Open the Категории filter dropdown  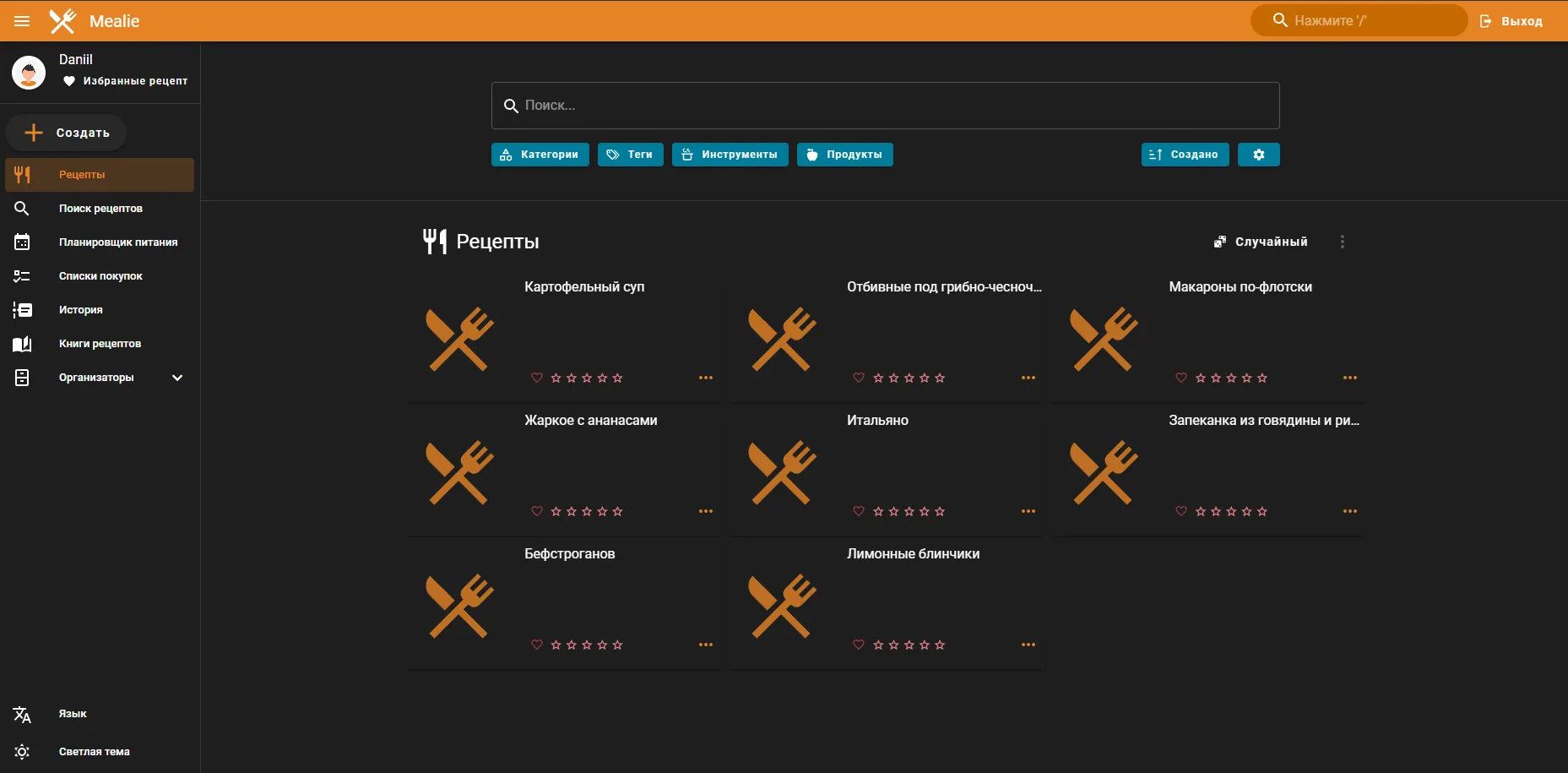540,155
